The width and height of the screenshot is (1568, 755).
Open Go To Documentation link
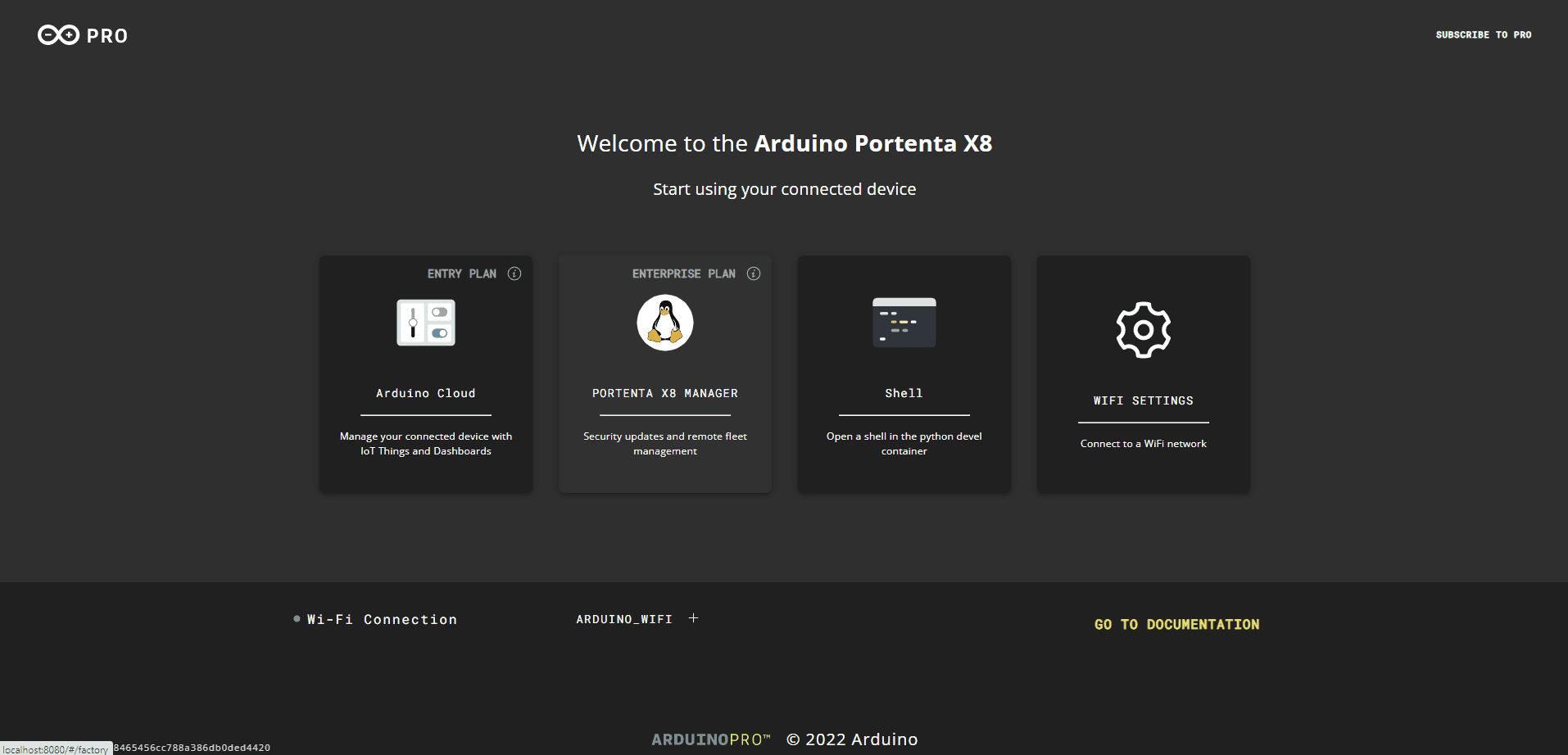pos(1176,625)
